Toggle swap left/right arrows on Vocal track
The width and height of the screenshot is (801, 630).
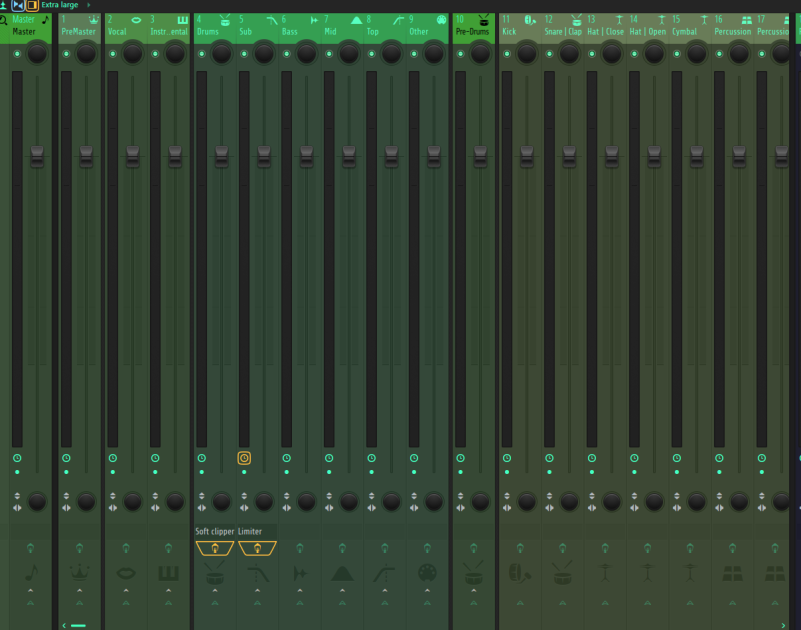tap(113, 508)
